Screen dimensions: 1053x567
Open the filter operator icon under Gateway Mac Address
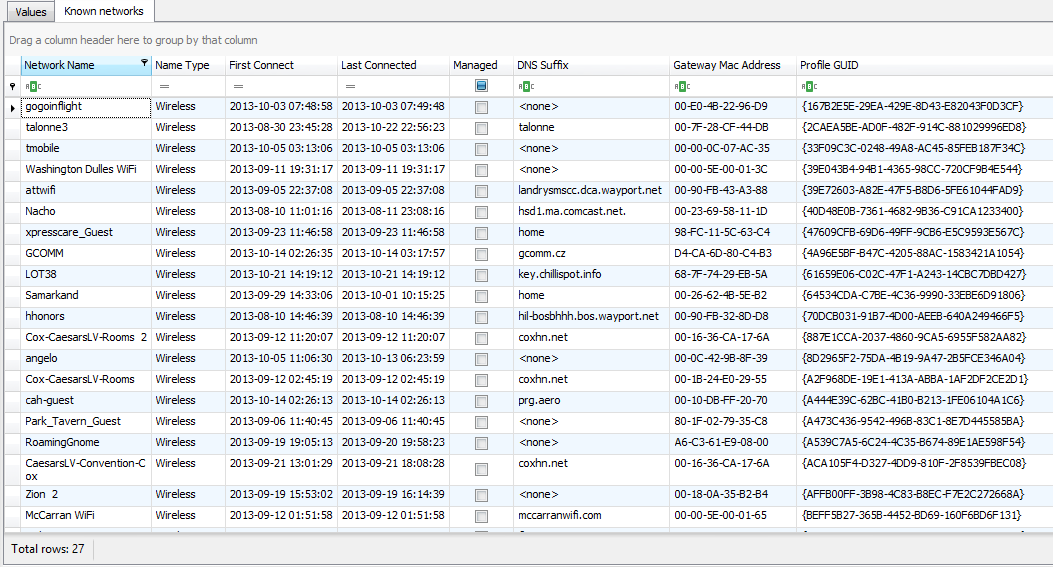pos(682,86)
